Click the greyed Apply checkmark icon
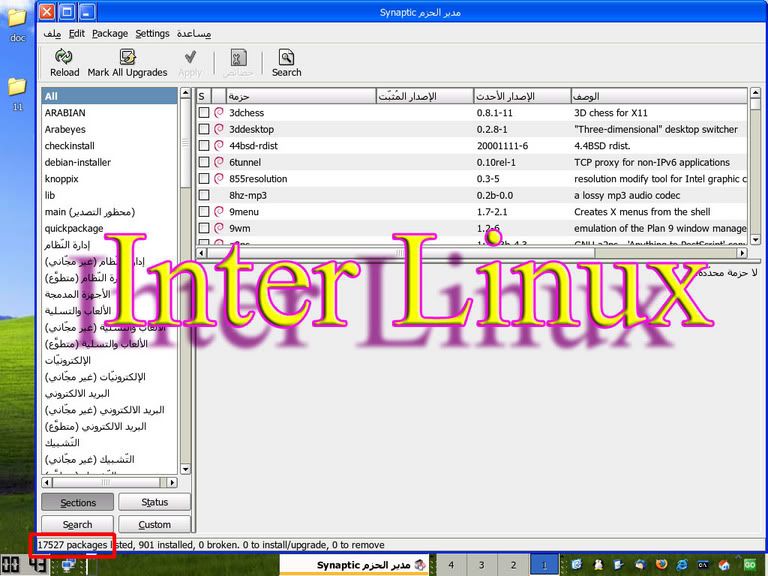 click(x=190, y=57)
